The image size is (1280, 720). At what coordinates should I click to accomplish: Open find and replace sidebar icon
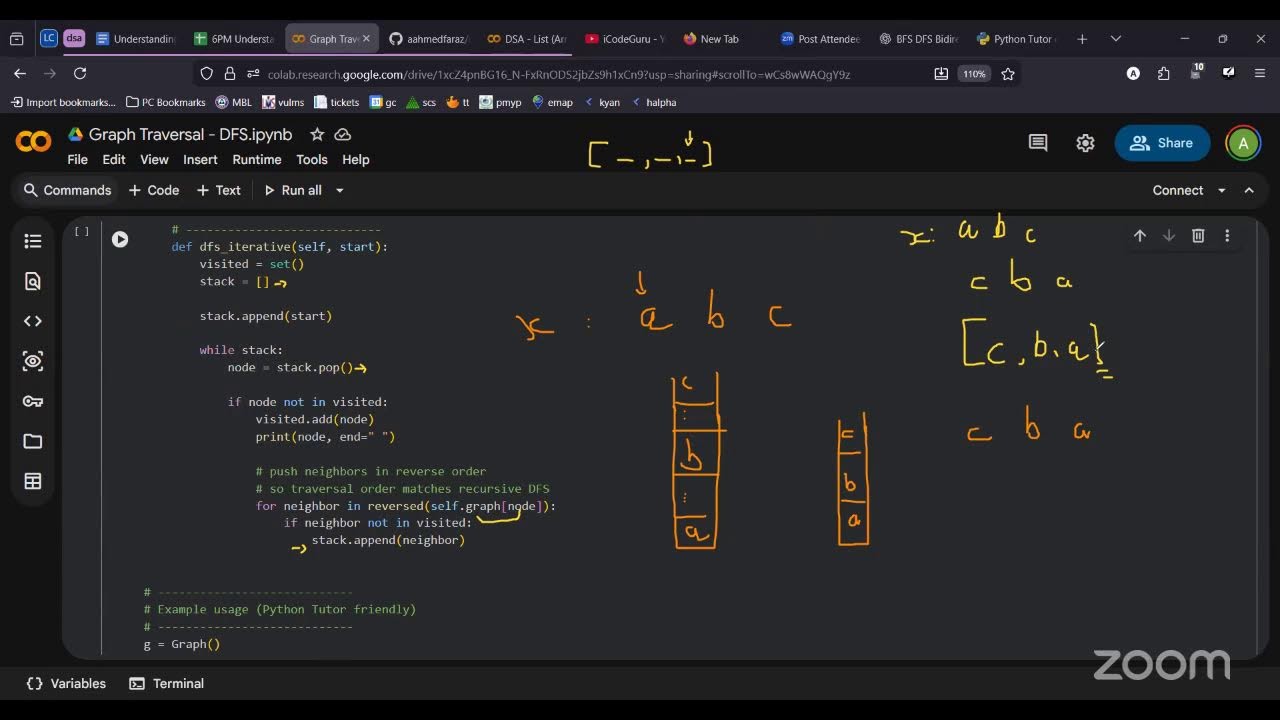pyautogui.click(x=33, y=281)
